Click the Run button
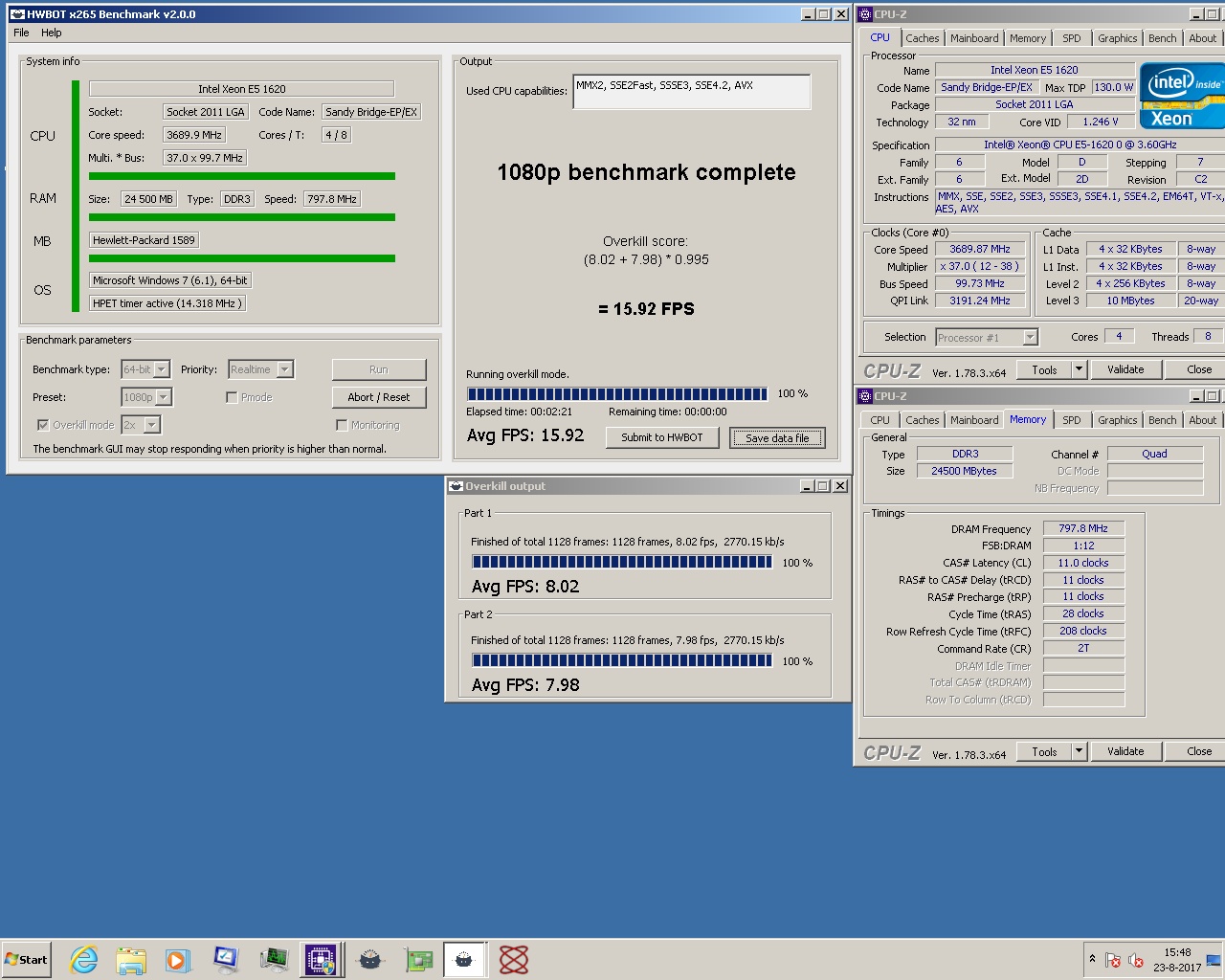 tap(379, 369)
